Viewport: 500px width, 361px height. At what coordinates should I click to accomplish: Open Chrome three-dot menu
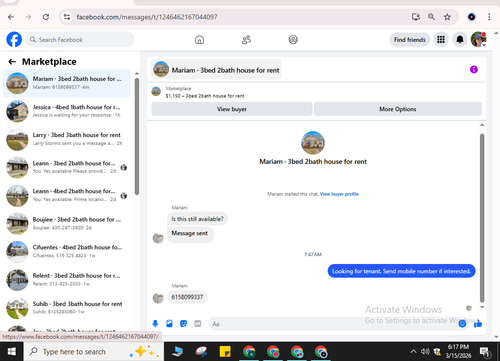point(489,17)
